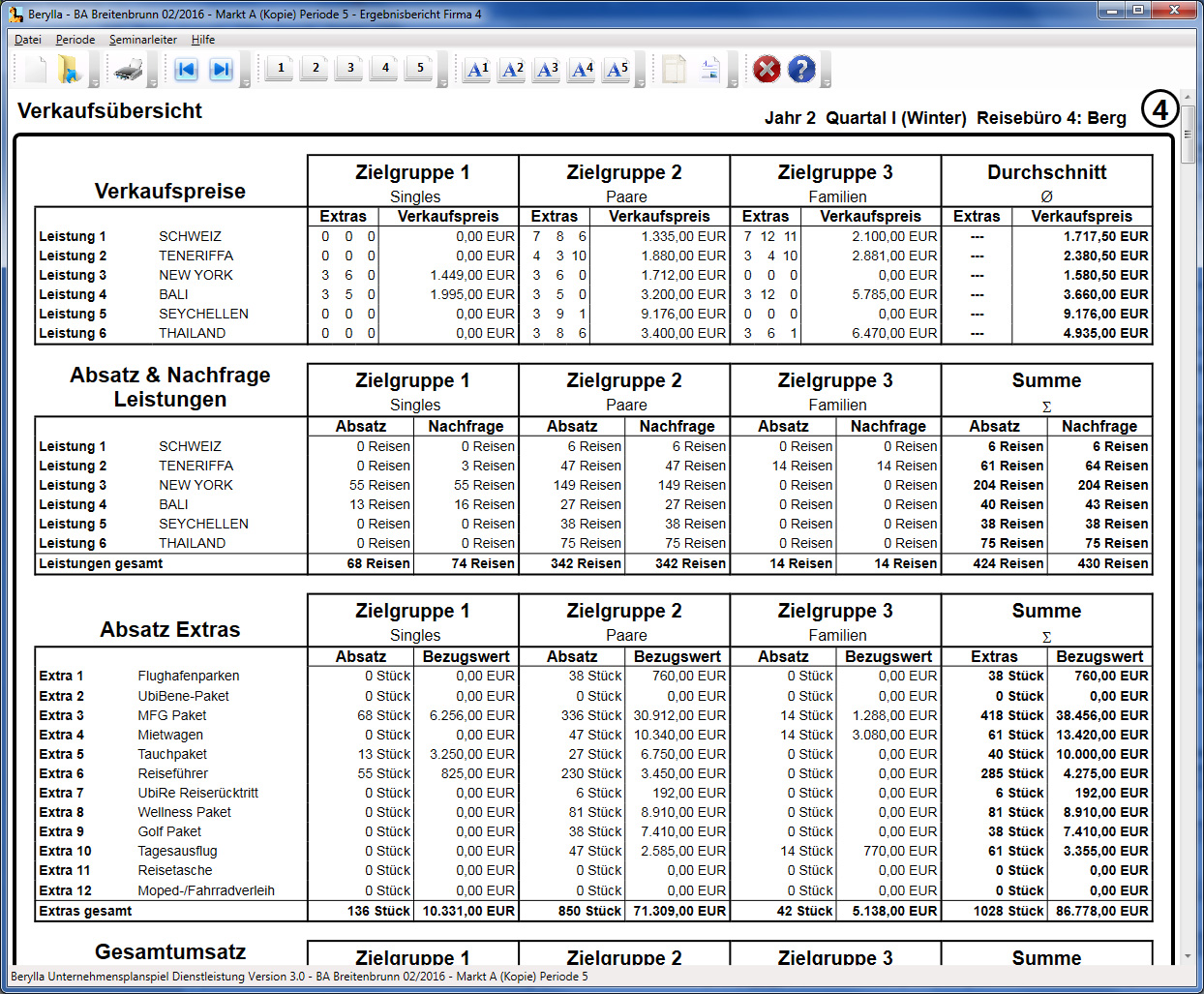
Task: Open the Hilfe menu
Action: tap(203, 40)
